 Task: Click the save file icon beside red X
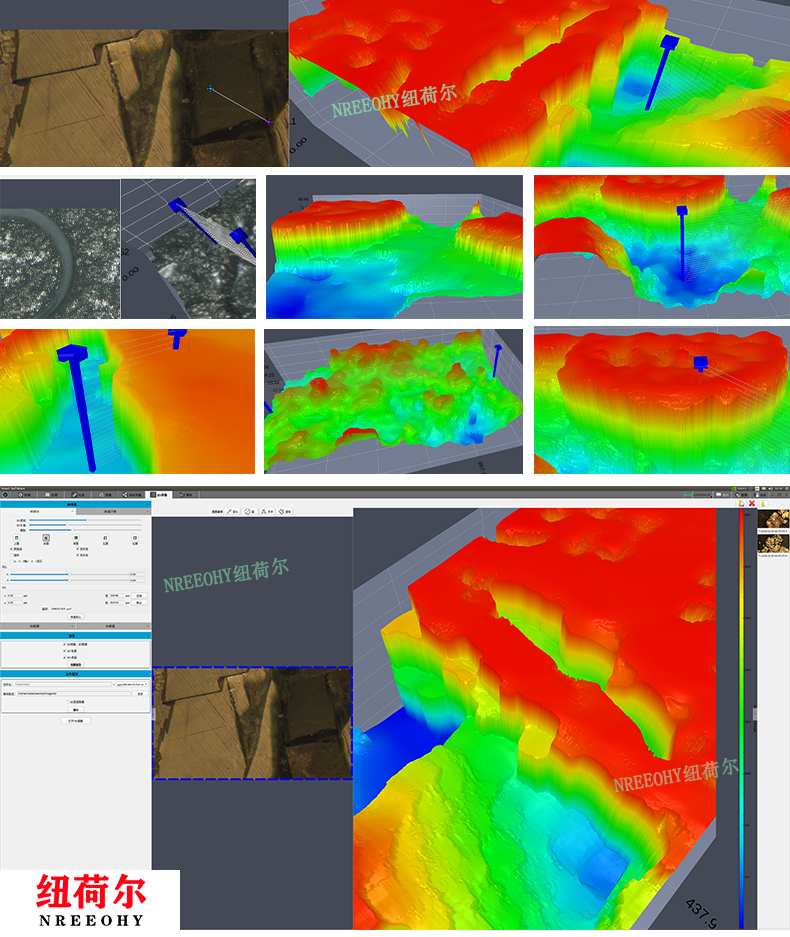pyautogui.click(x=741, y=504)
